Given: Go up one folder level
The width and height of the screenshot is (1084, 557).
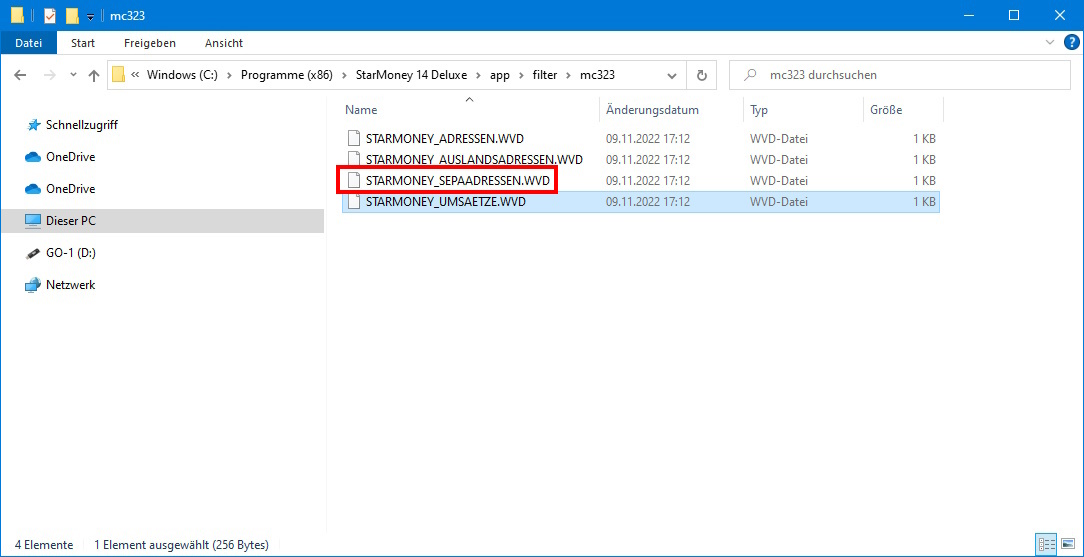Looking at the screenshot, I should pos(95,75).
